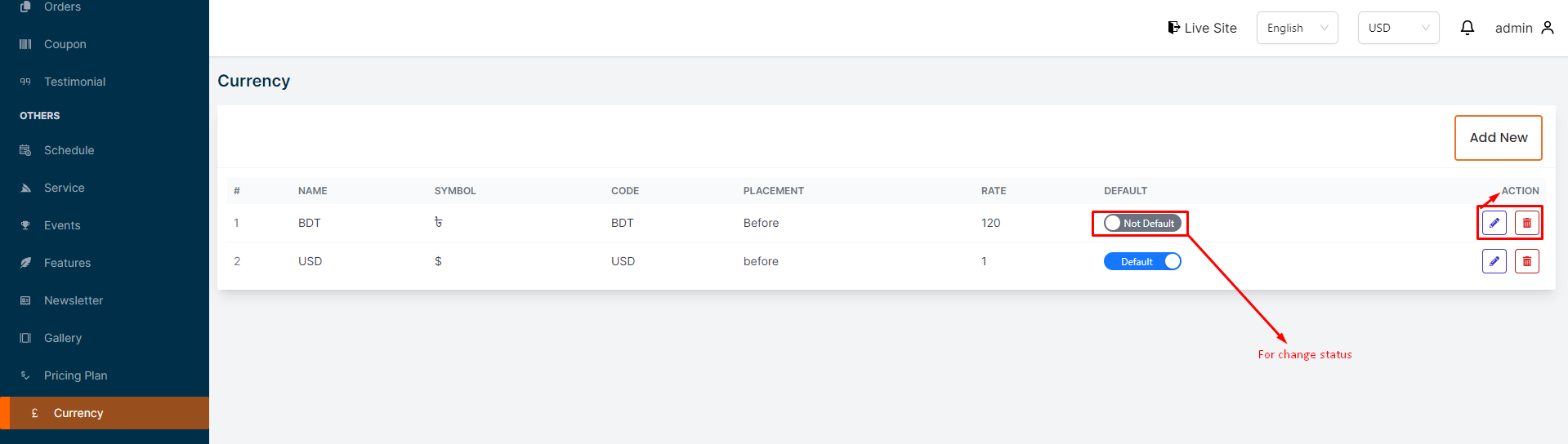Go to the Gallery menu item
The height and width of the screenshot is (444, 1568).
(x=63, y=338)
